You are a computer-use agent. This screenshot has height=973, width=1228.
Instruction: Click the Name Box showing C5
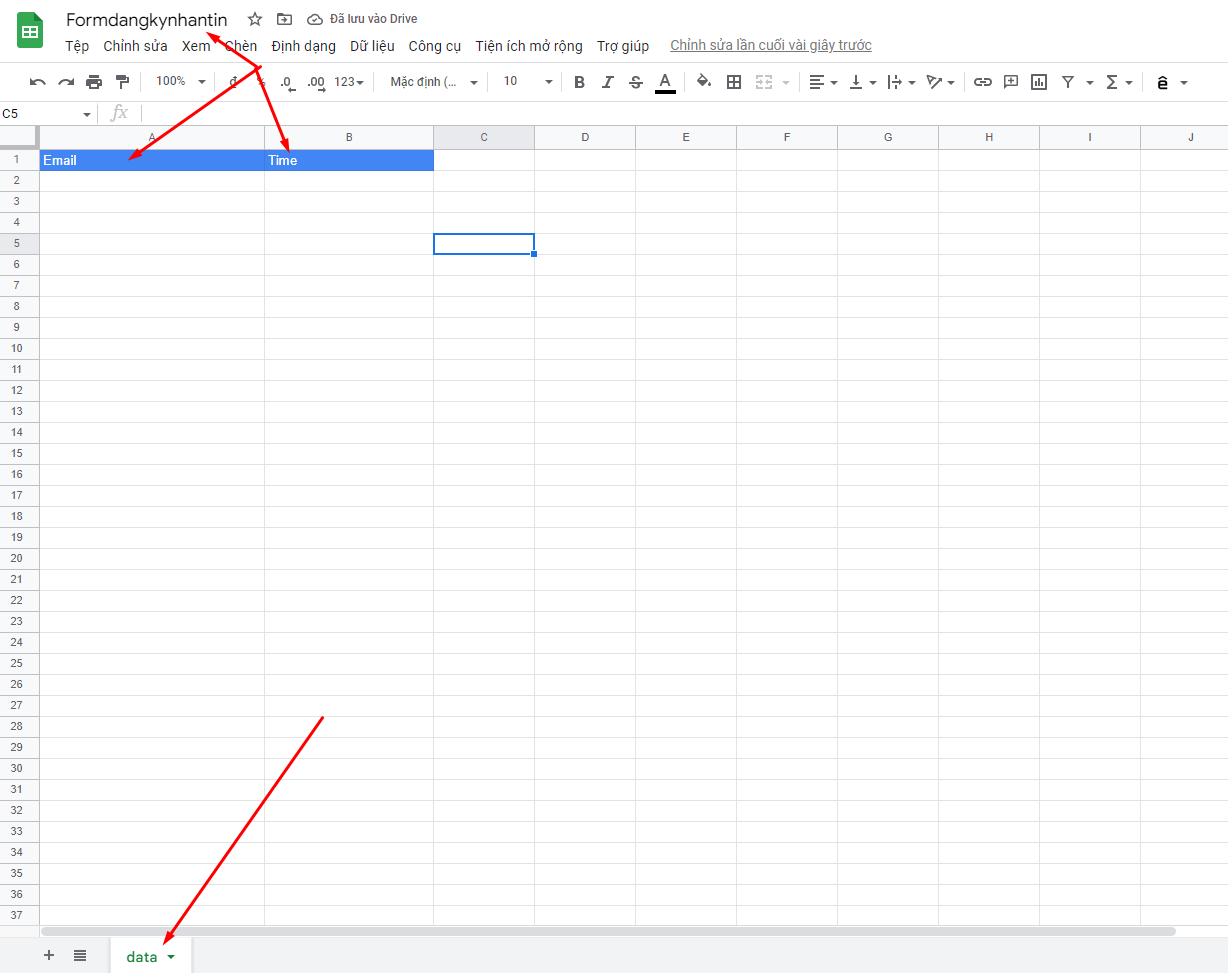(x=47, y=113)
